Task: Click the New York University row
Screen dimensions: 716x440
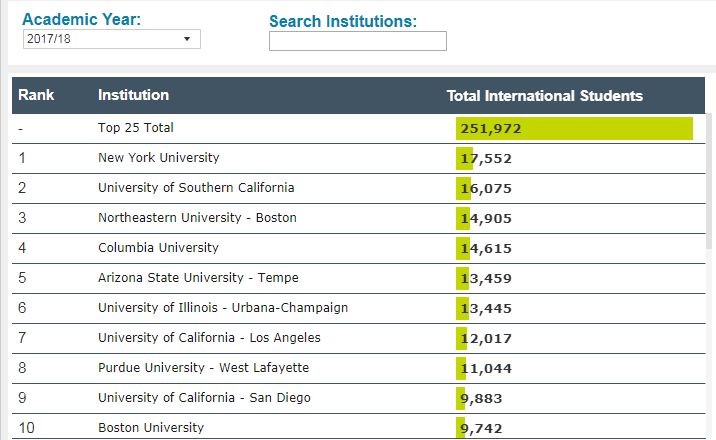Action: 158,158
